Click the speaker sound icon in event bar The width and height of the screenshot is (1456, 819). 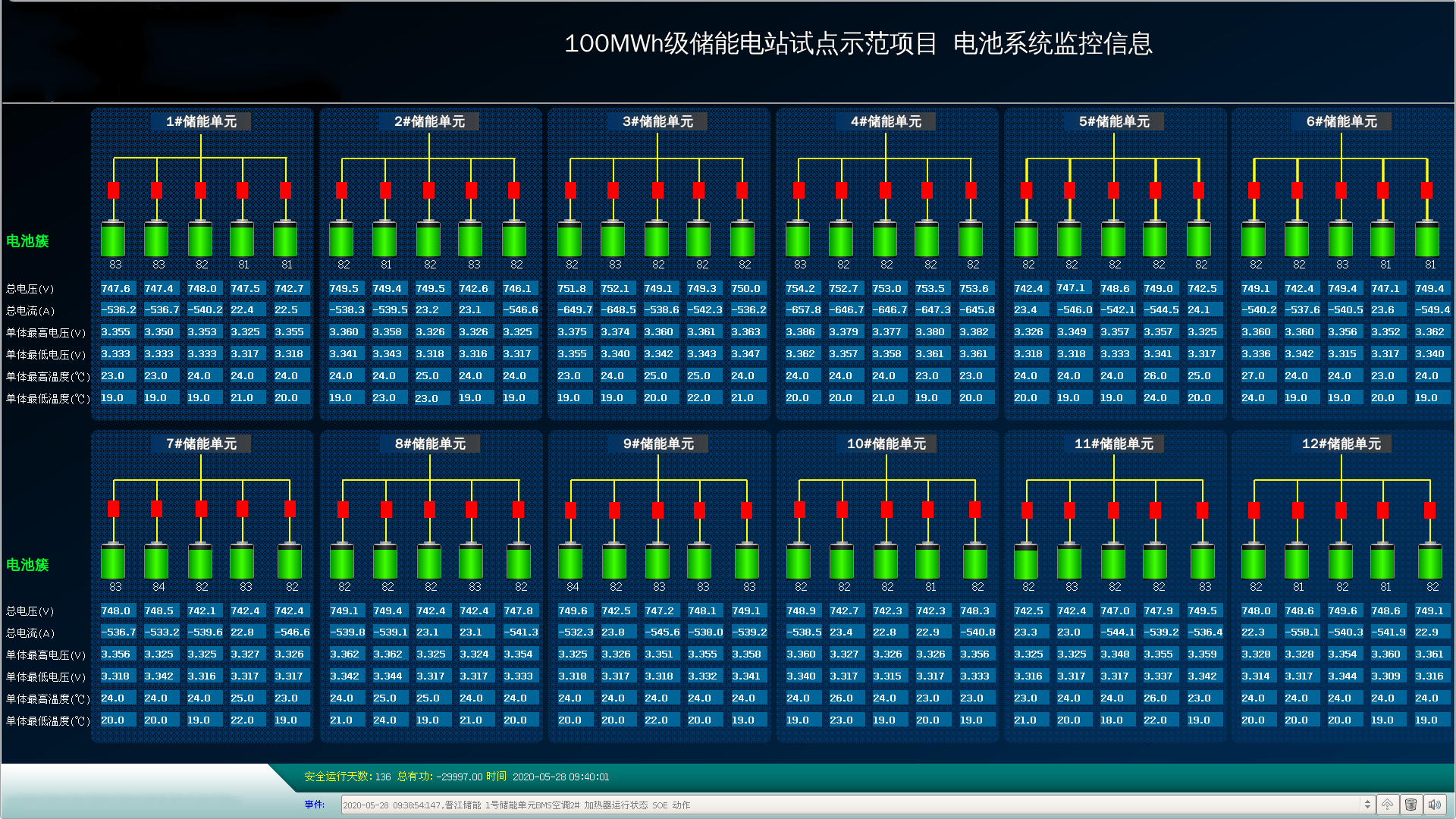pos(1434,805)
